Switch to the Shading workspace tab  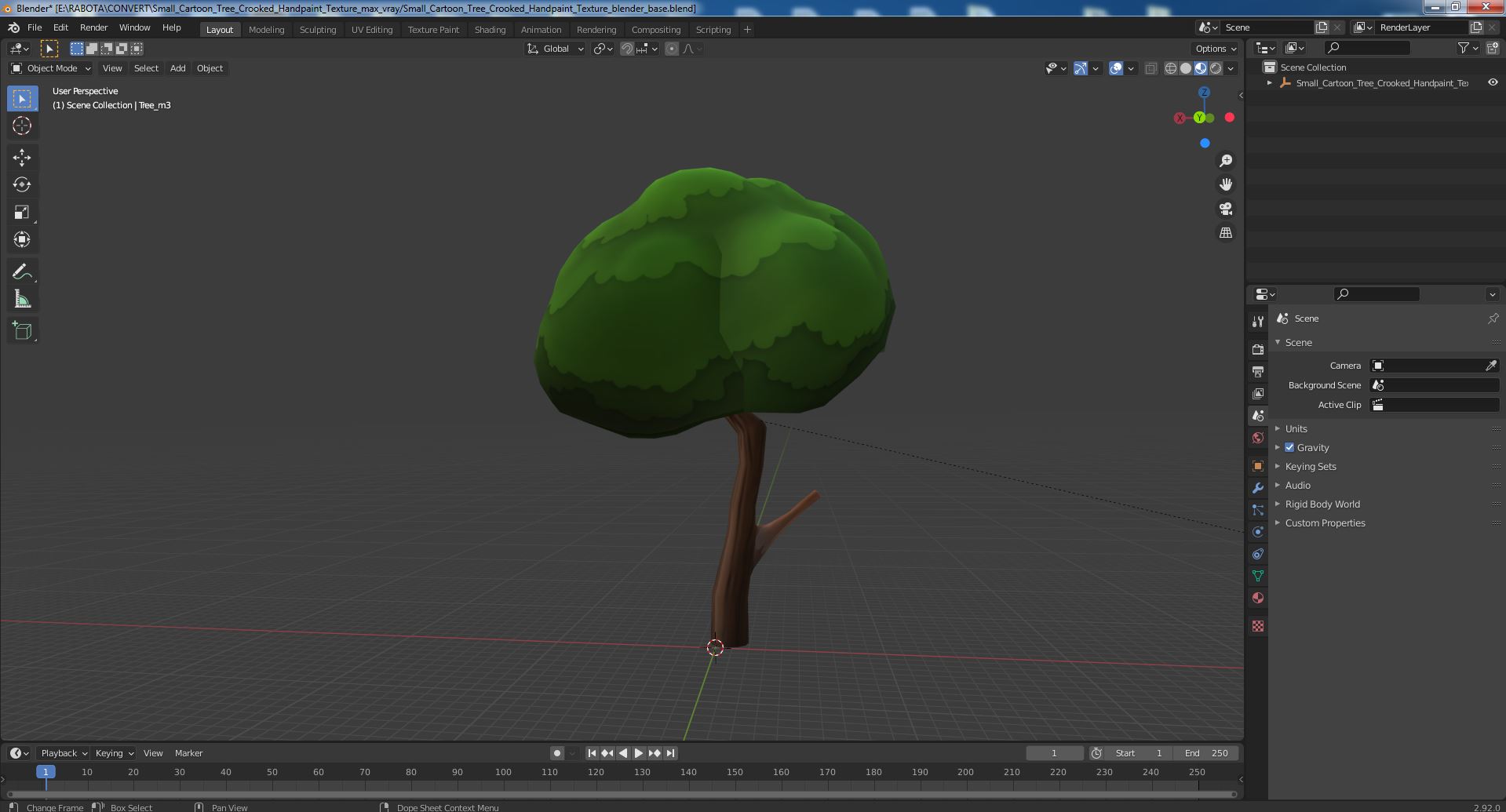tap(490, 30)
